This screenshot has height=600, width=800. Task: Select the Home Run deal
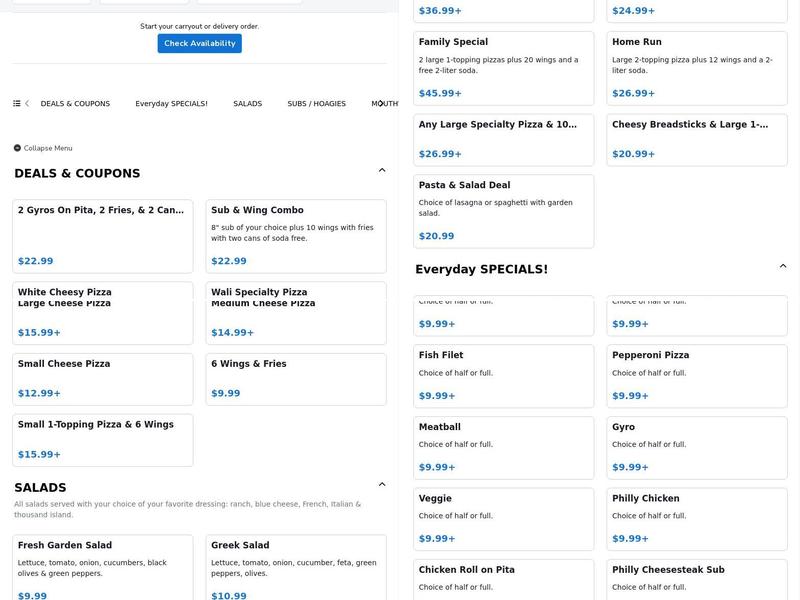[697, 68]
